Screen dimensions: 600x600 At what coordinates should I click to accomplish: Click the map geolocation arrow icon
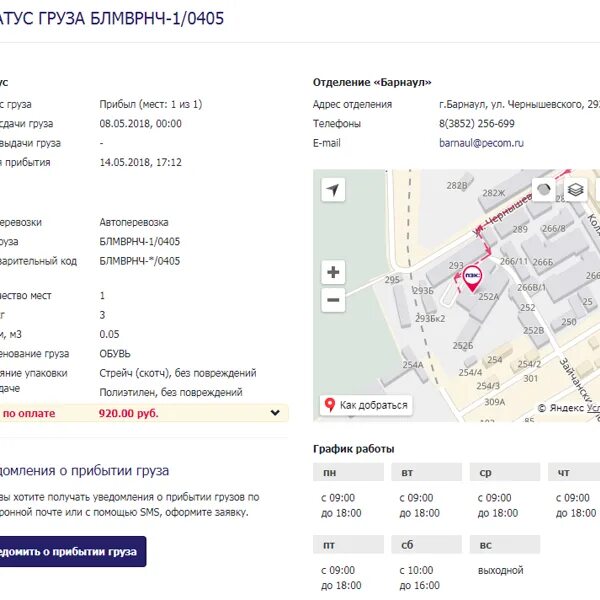coord(333,189)
